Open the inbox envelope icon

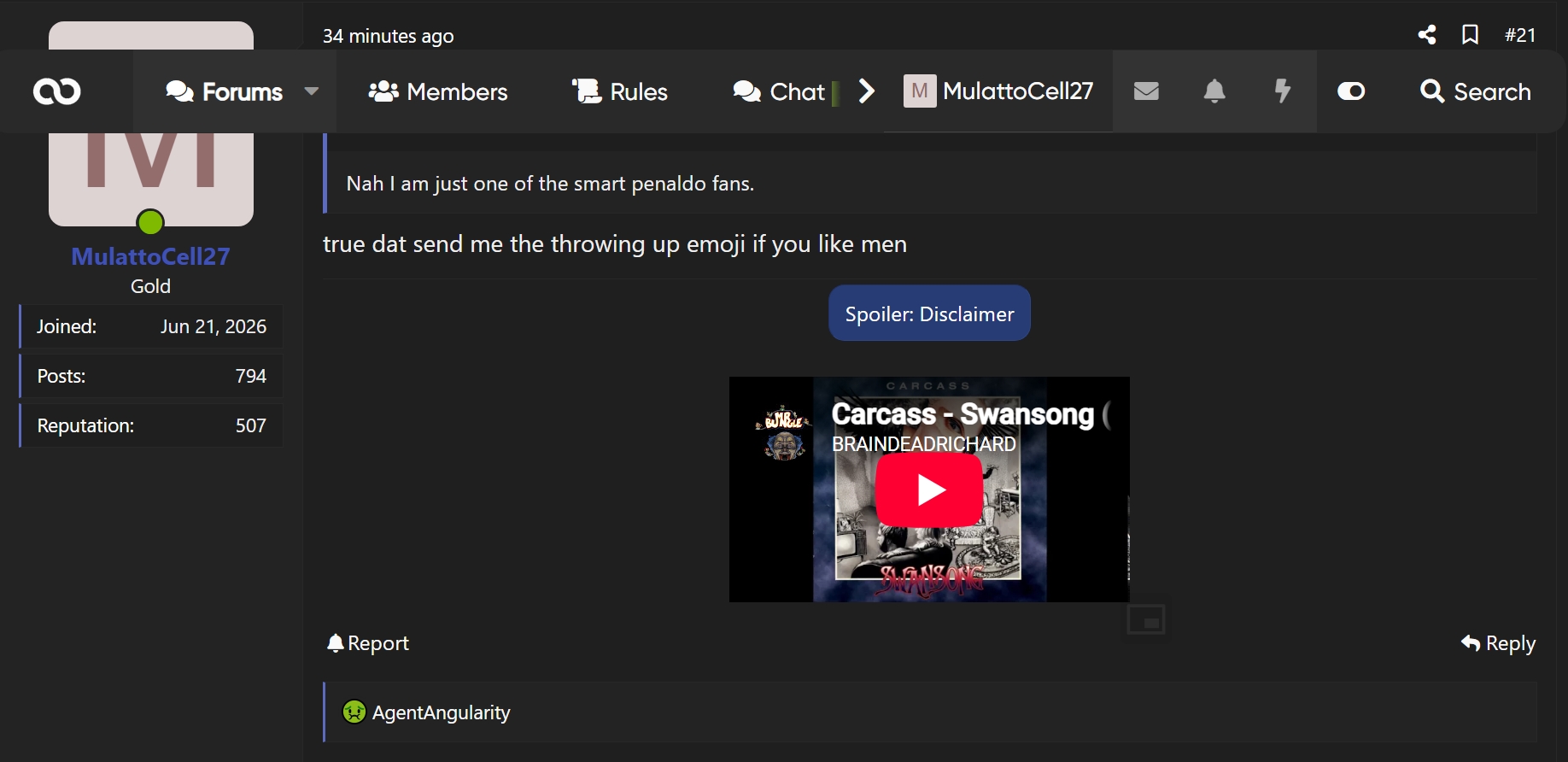click(1146, 91)
